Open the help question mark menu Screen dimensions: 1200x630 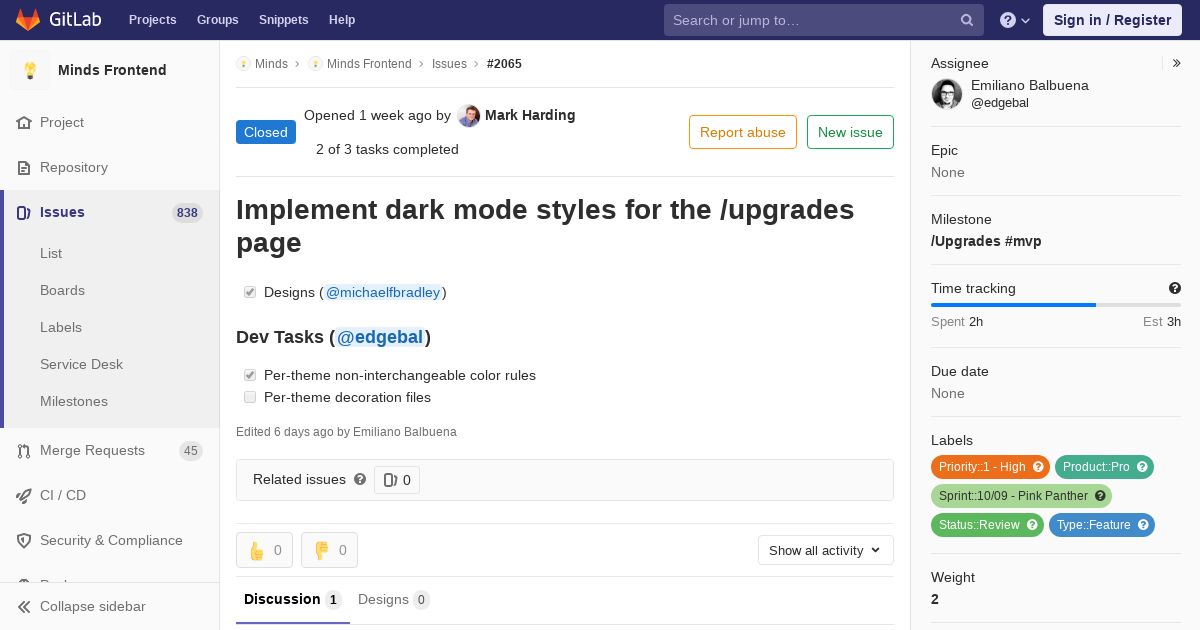coord(1015,20)
